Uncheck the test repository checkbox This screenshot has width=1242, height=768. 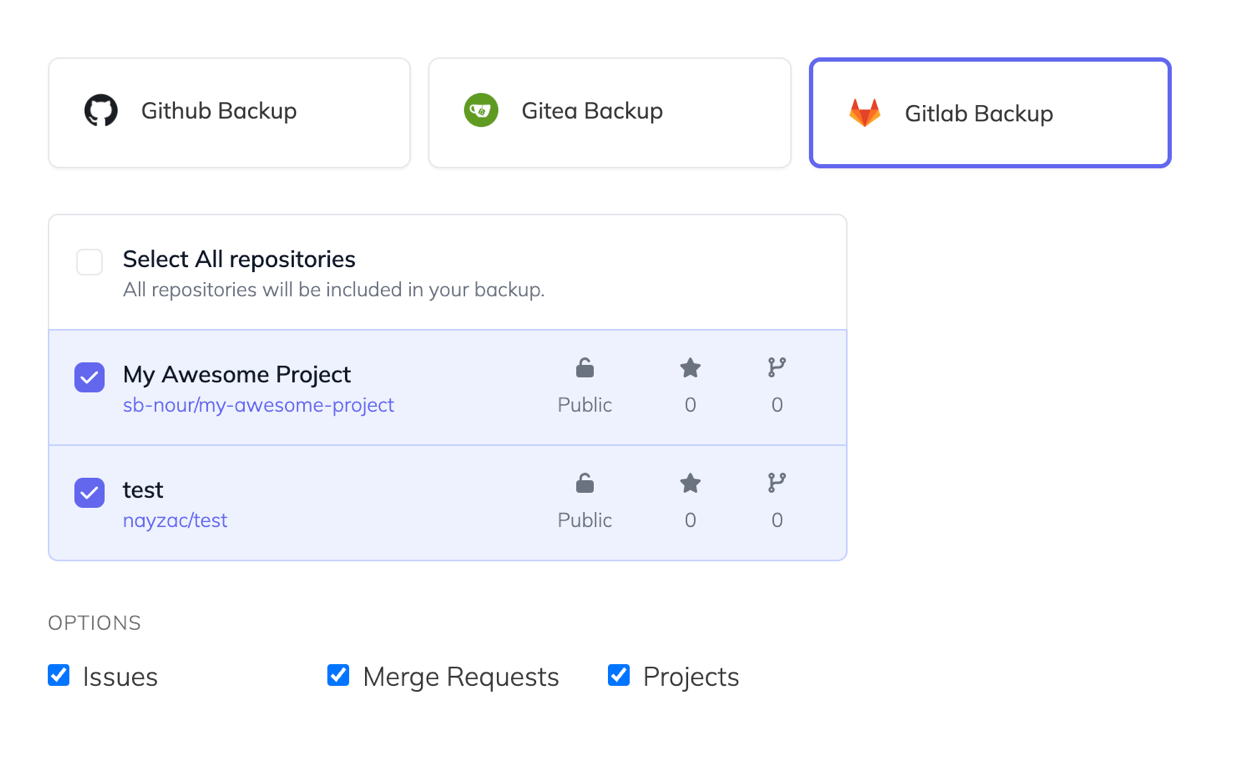pos(90,493)
